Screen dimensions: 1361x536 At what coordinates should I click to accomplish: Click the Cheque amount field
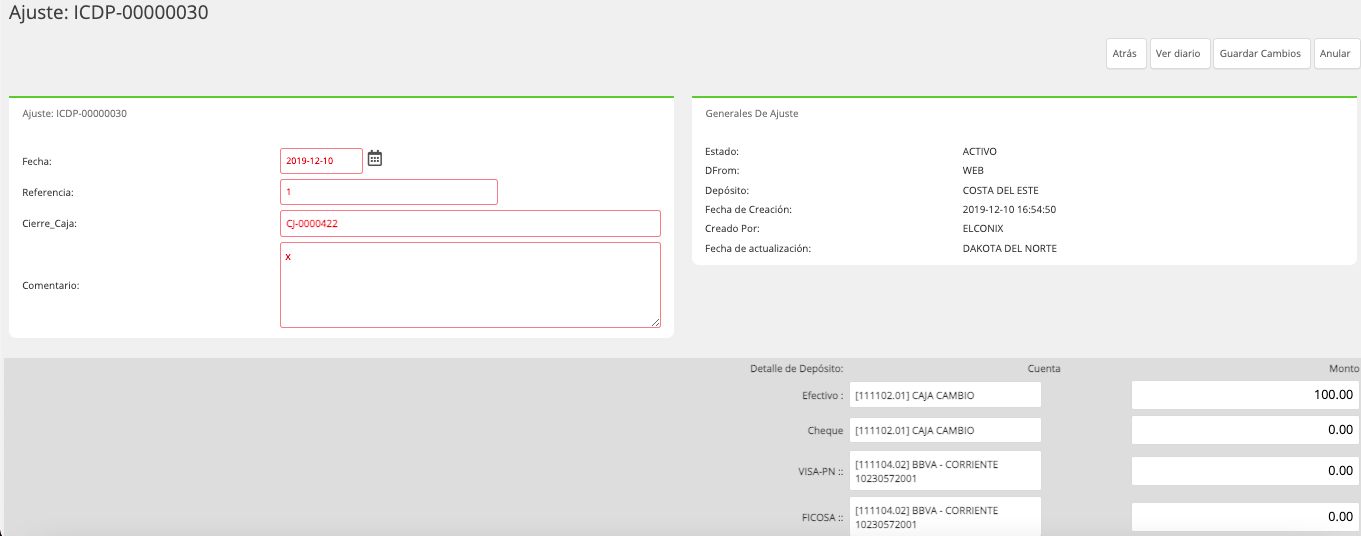click(x=1245, y=430)
